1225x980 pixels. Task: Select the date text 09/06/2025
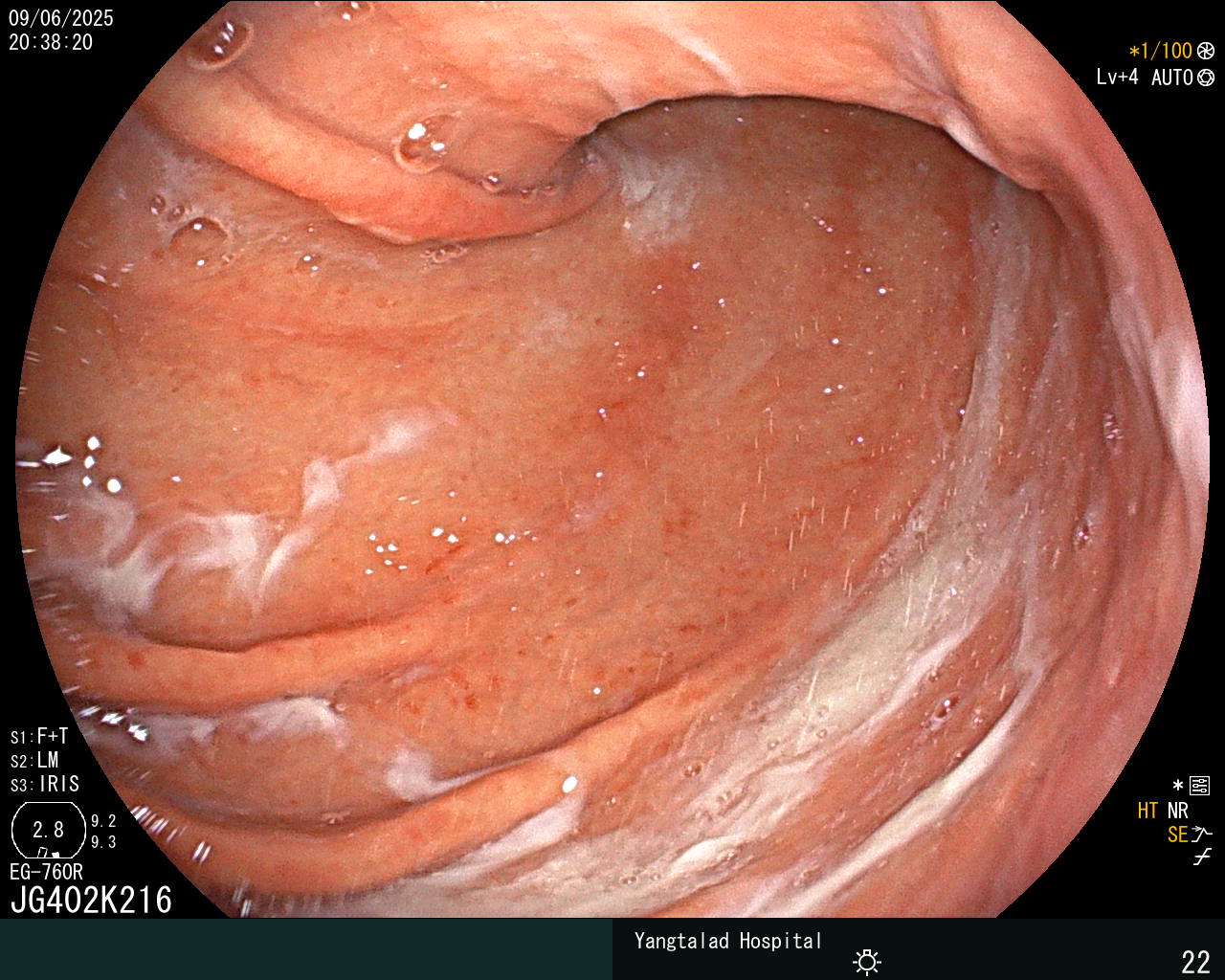click(x=61, y=18)
